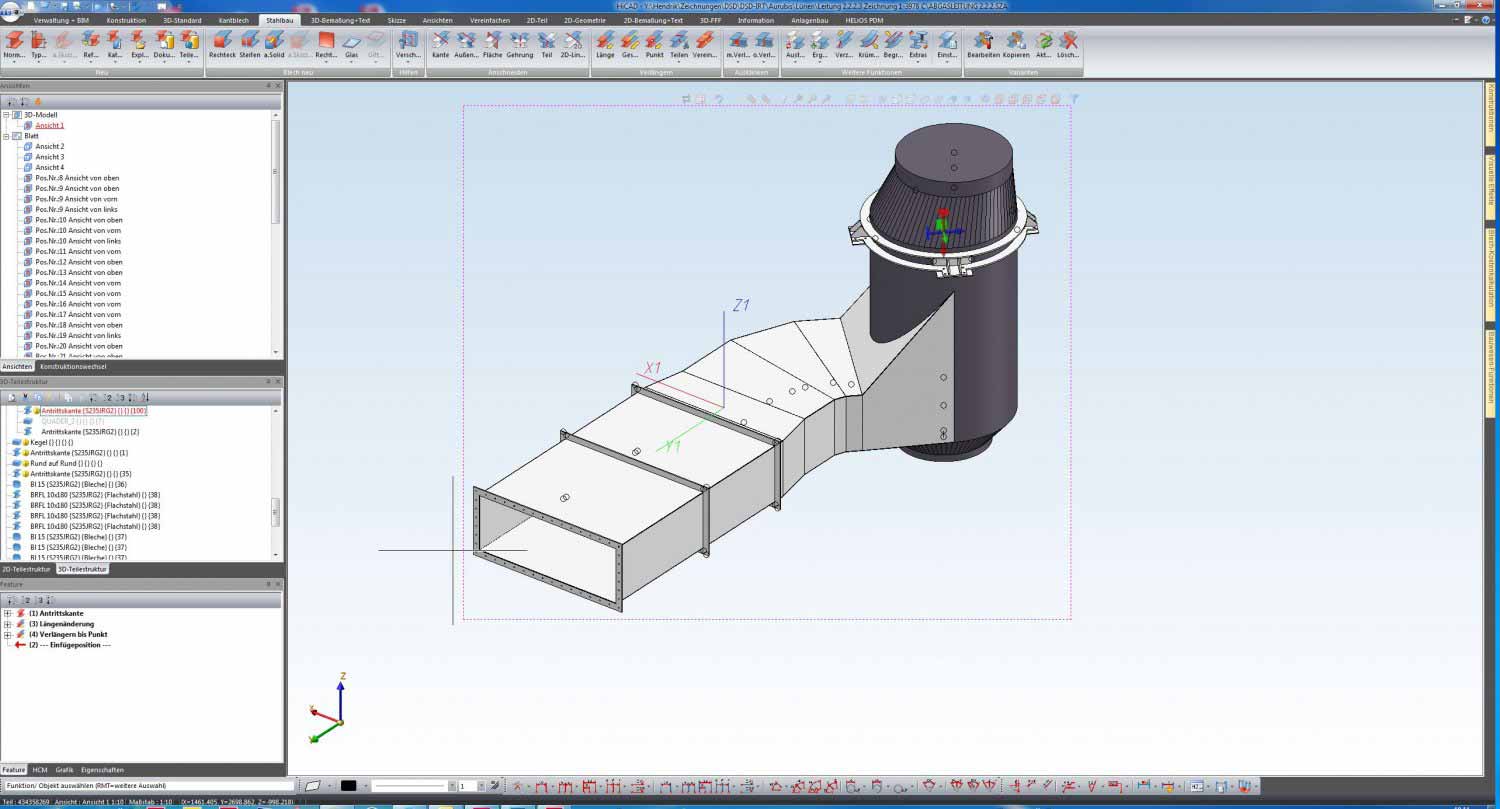Select the Verz... function
The height and width of the screenshot is (809, 1500).
tap(844, 44)
